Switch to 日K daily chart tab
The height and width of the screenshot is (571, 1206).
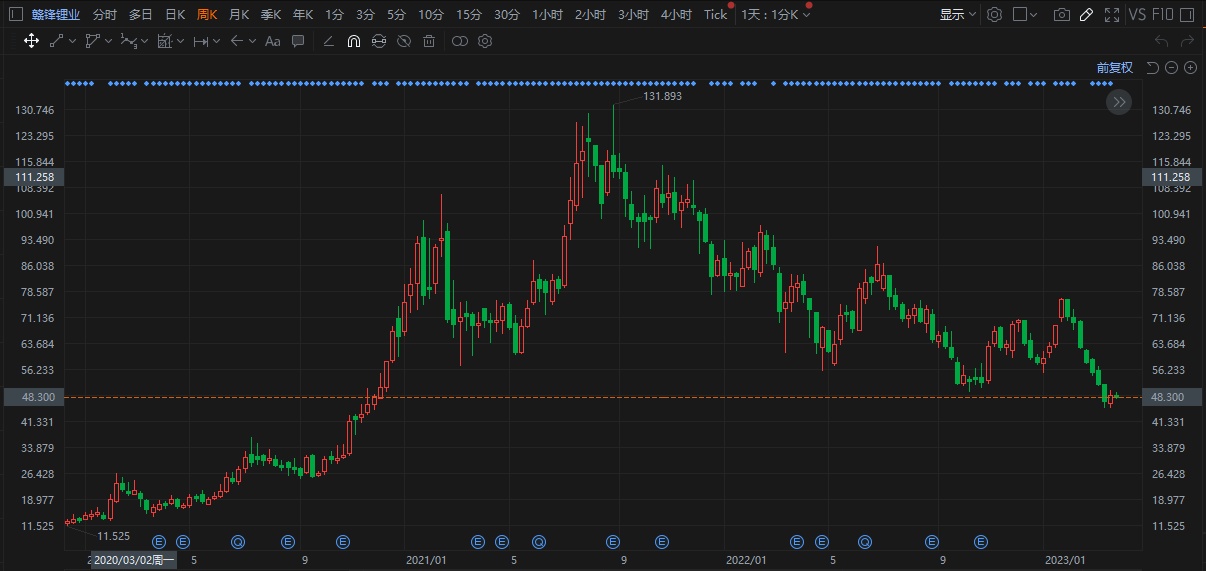pyautogui.click(x=175, y=15)
